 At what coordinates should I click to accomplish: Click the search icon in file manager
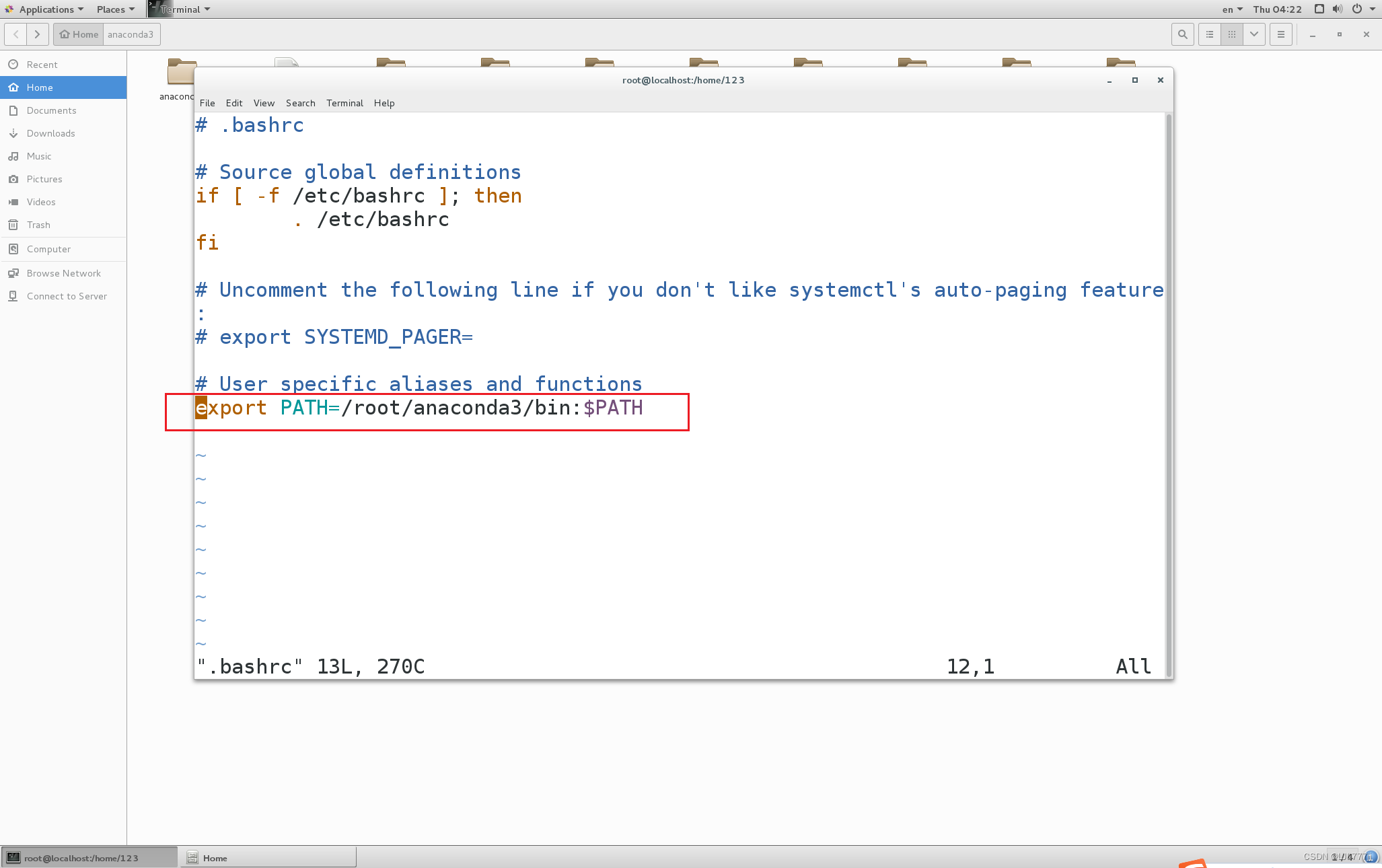[1182, 34]
